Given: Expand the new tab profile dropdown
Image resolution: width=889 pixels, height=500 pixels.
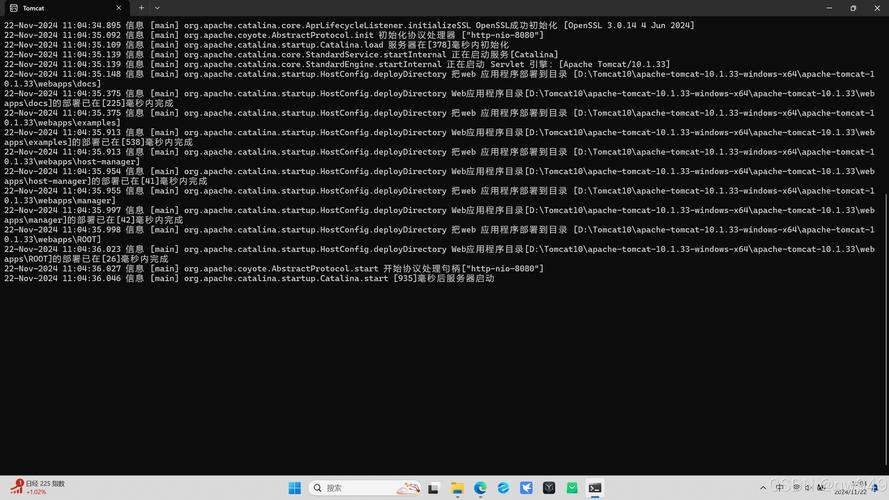Looking at the screenshot, I should [157, 8].
